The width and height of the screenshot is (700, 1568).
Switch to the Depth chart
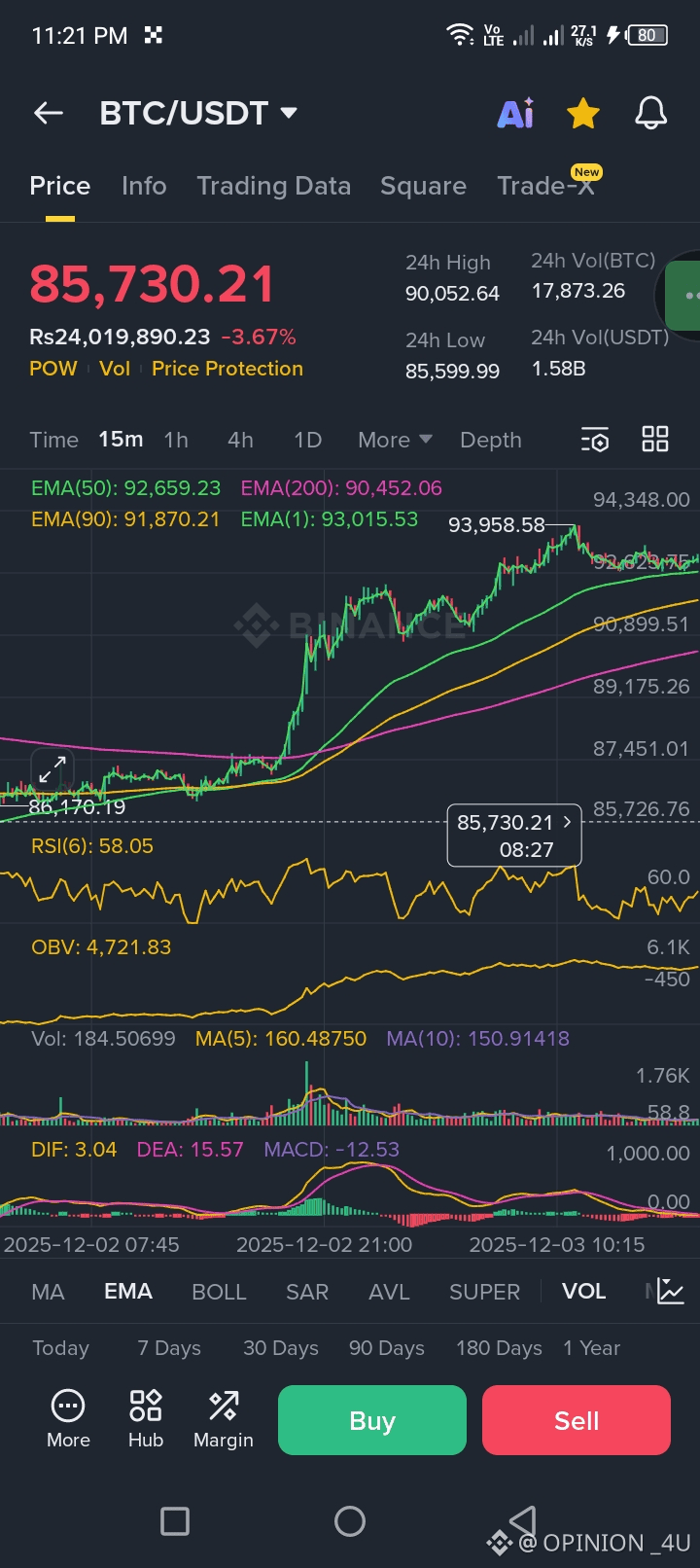pyautogui.click(x=491, y=440)
